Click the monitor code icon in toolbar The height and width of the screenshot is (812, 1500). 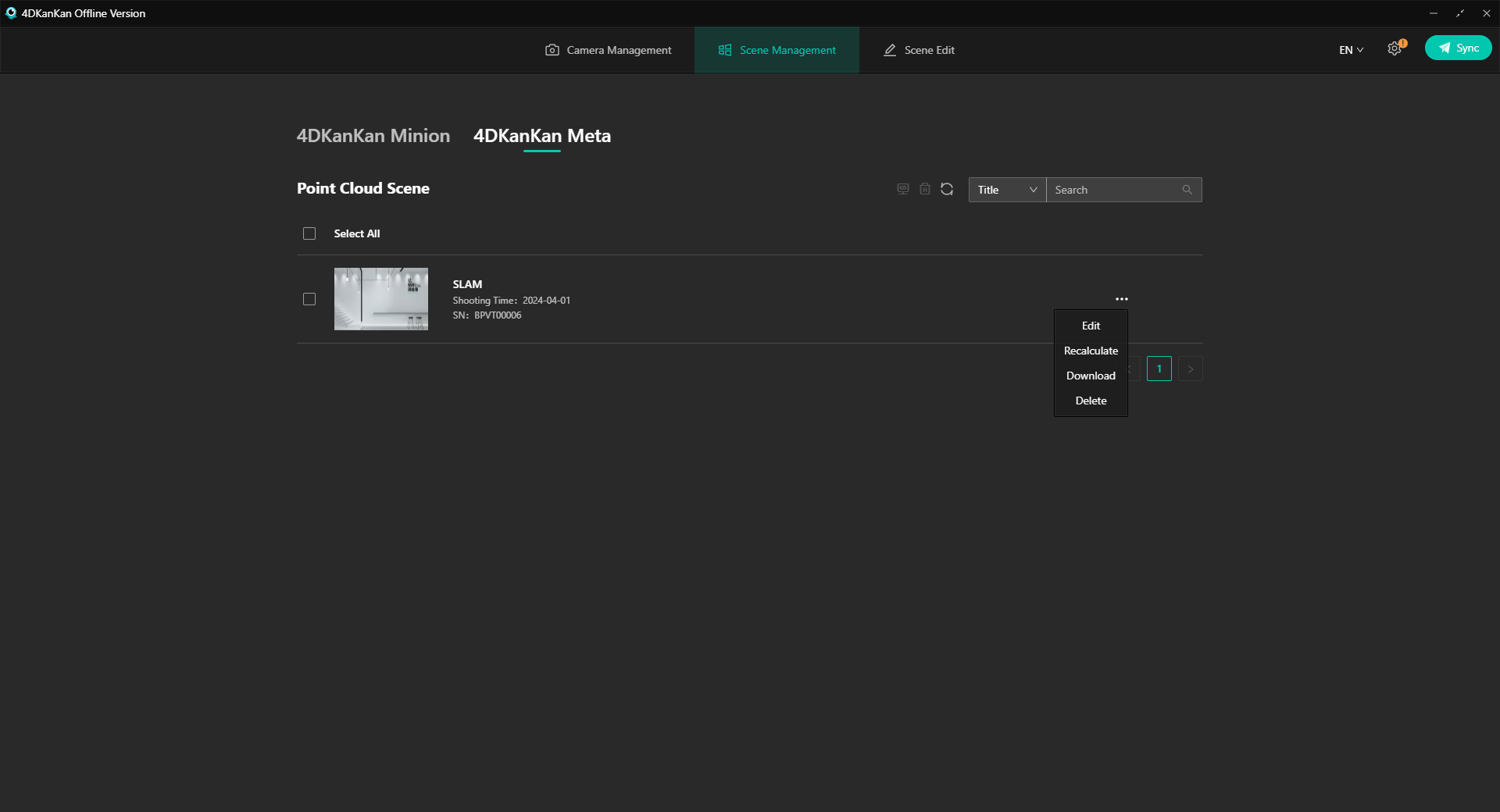click(903, 189)
